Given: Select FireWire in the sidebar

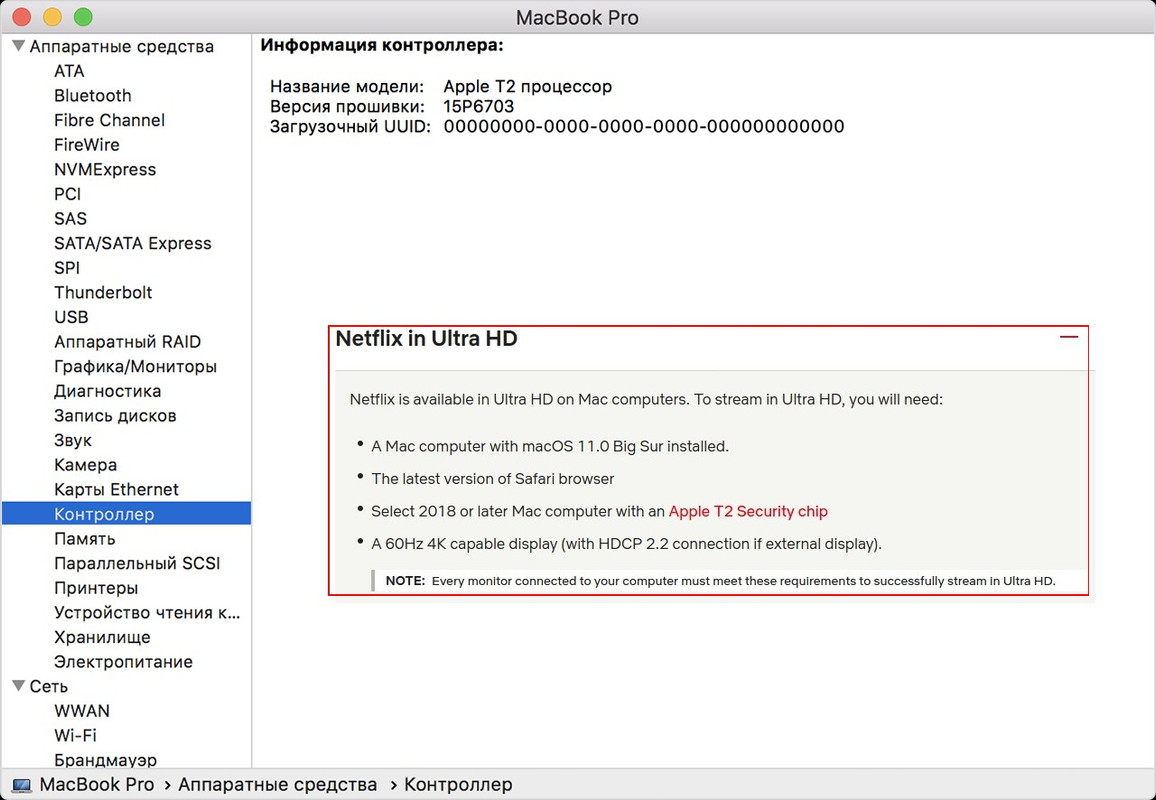Looking at the screenshot, I should pos(86,145).
